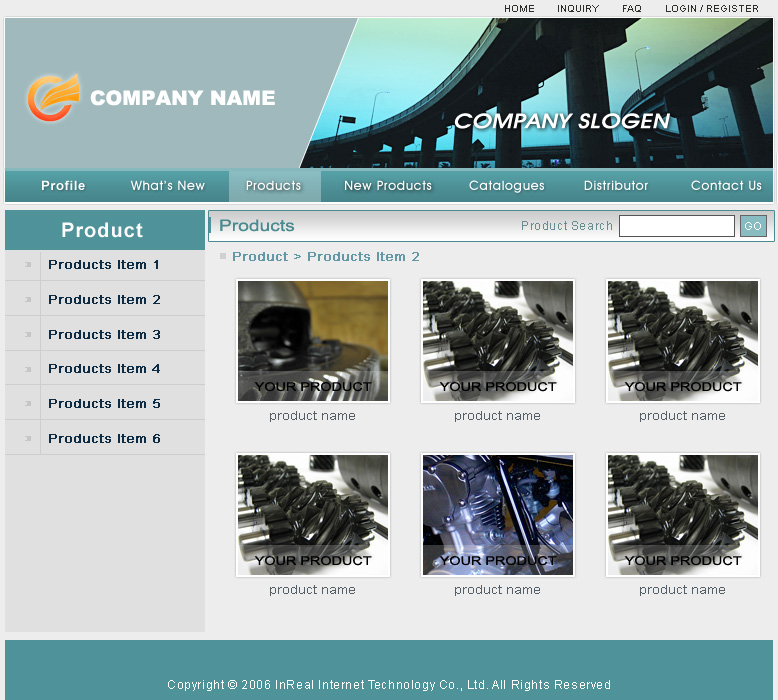Screen dimensions: 778x700
Task: Go to What's New page
Action: coord(167,186)
